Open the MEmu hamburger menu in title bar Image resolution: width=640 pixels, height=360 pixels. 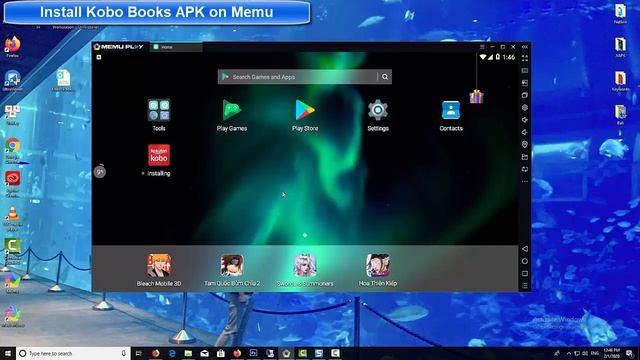pos(482,47)
